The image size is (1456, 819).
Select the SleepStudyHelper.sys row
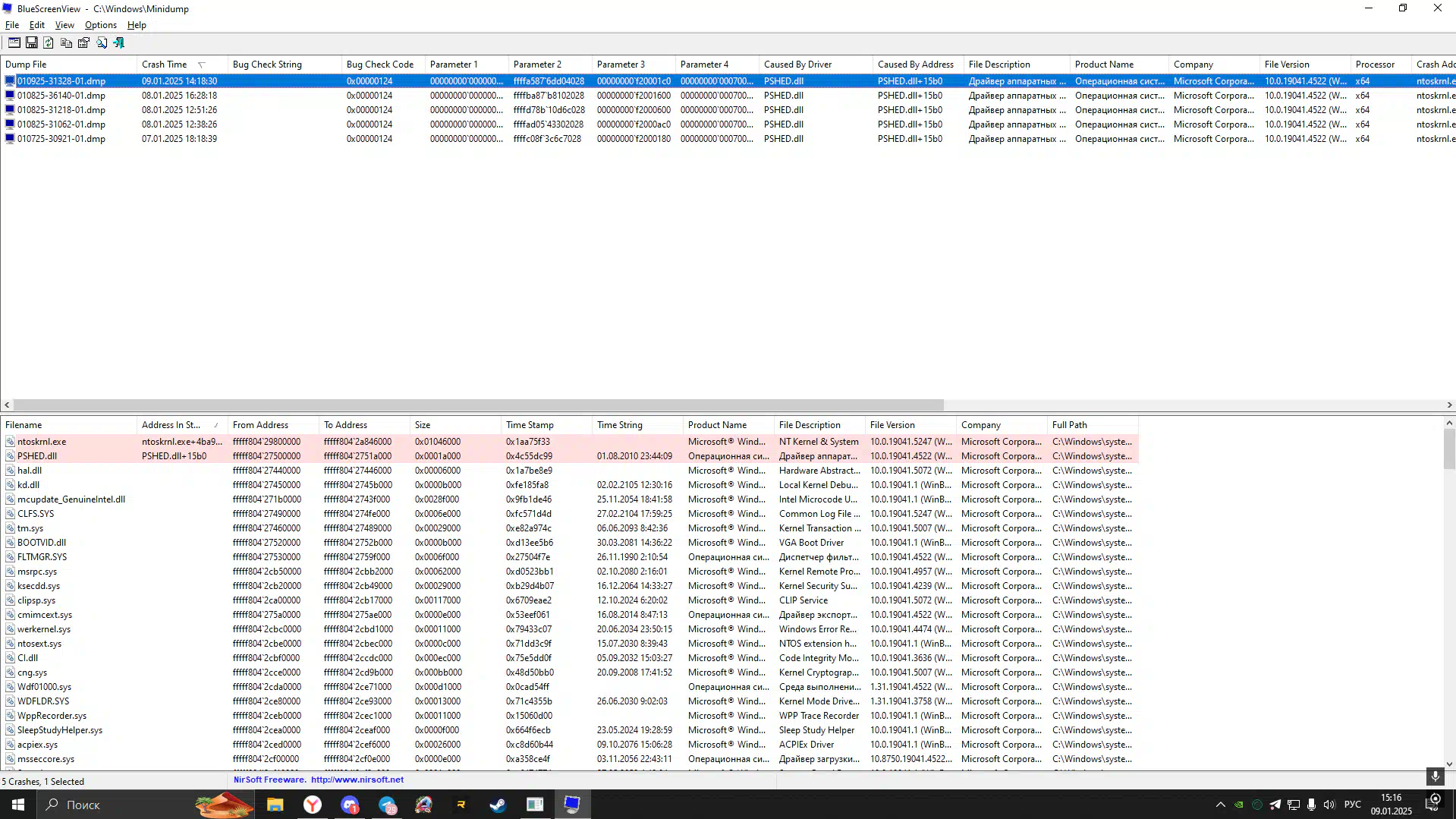(x=569, y=730)
